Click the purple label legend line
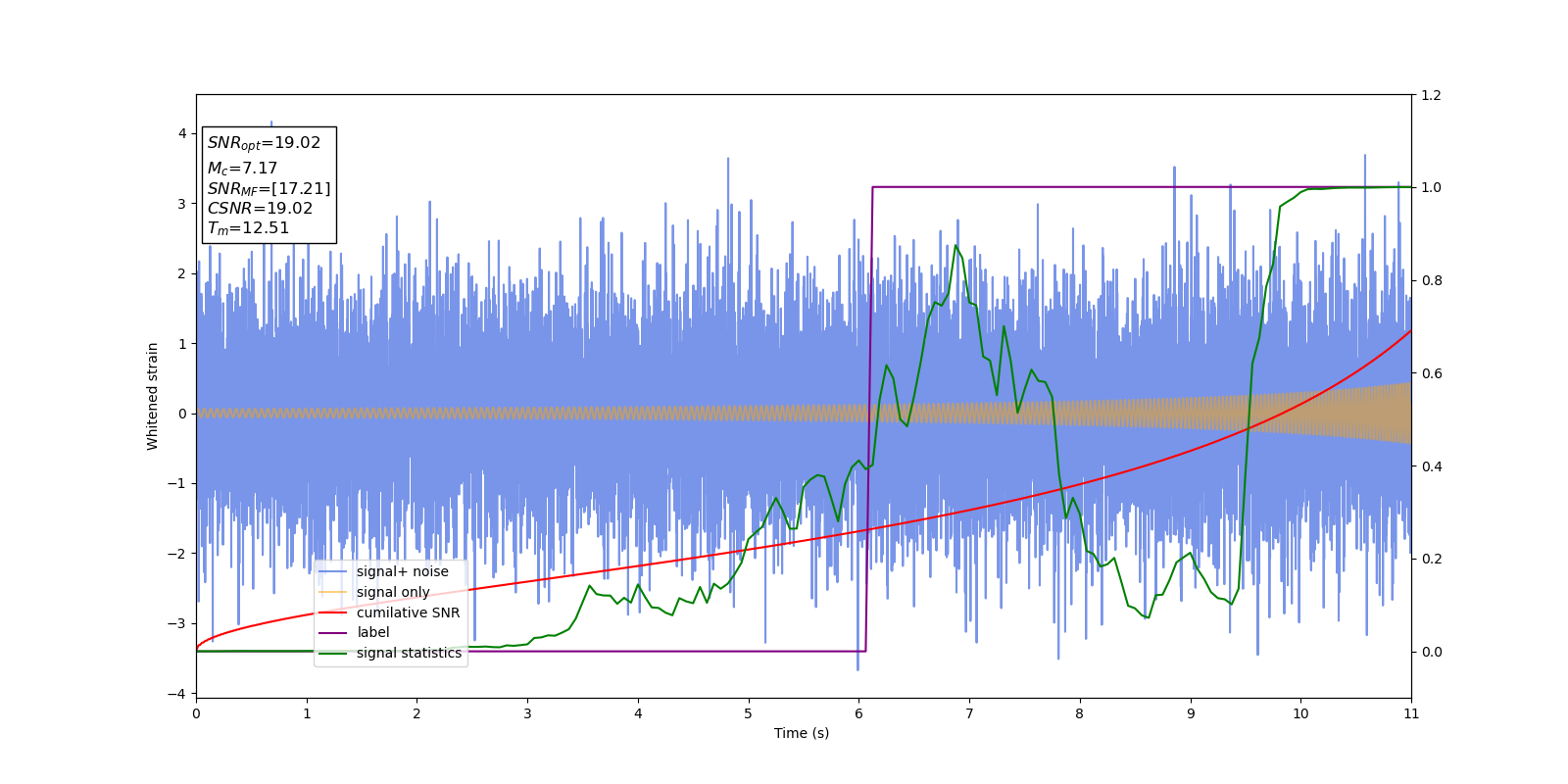The width and height of the screenshot is (1568, 784). click(333, 632)
